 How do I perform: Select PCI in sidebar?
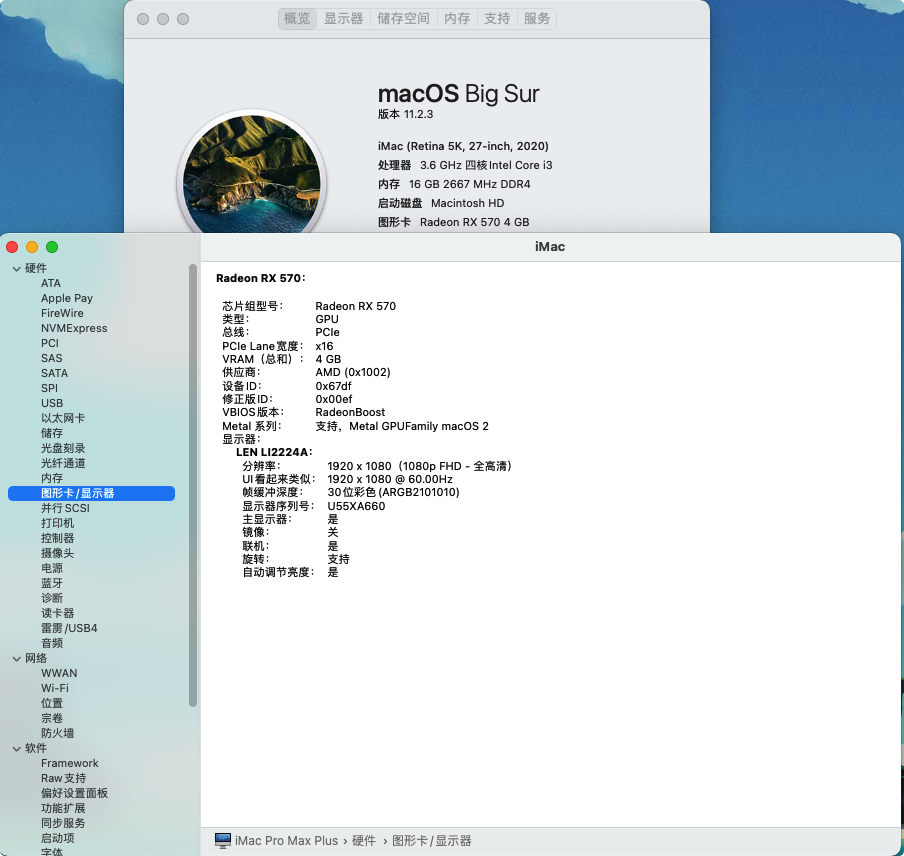(50, 343)
